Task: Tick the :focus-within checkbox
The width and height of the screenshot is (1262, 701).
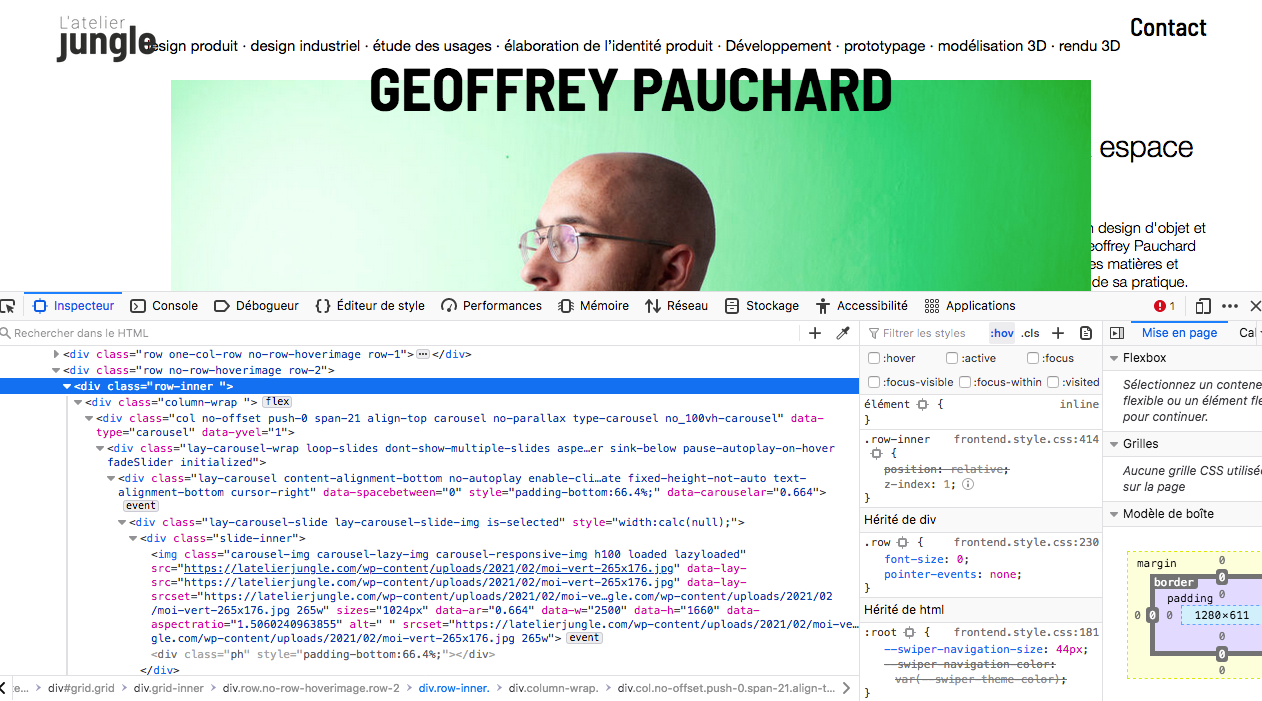Action: (965, 382)
